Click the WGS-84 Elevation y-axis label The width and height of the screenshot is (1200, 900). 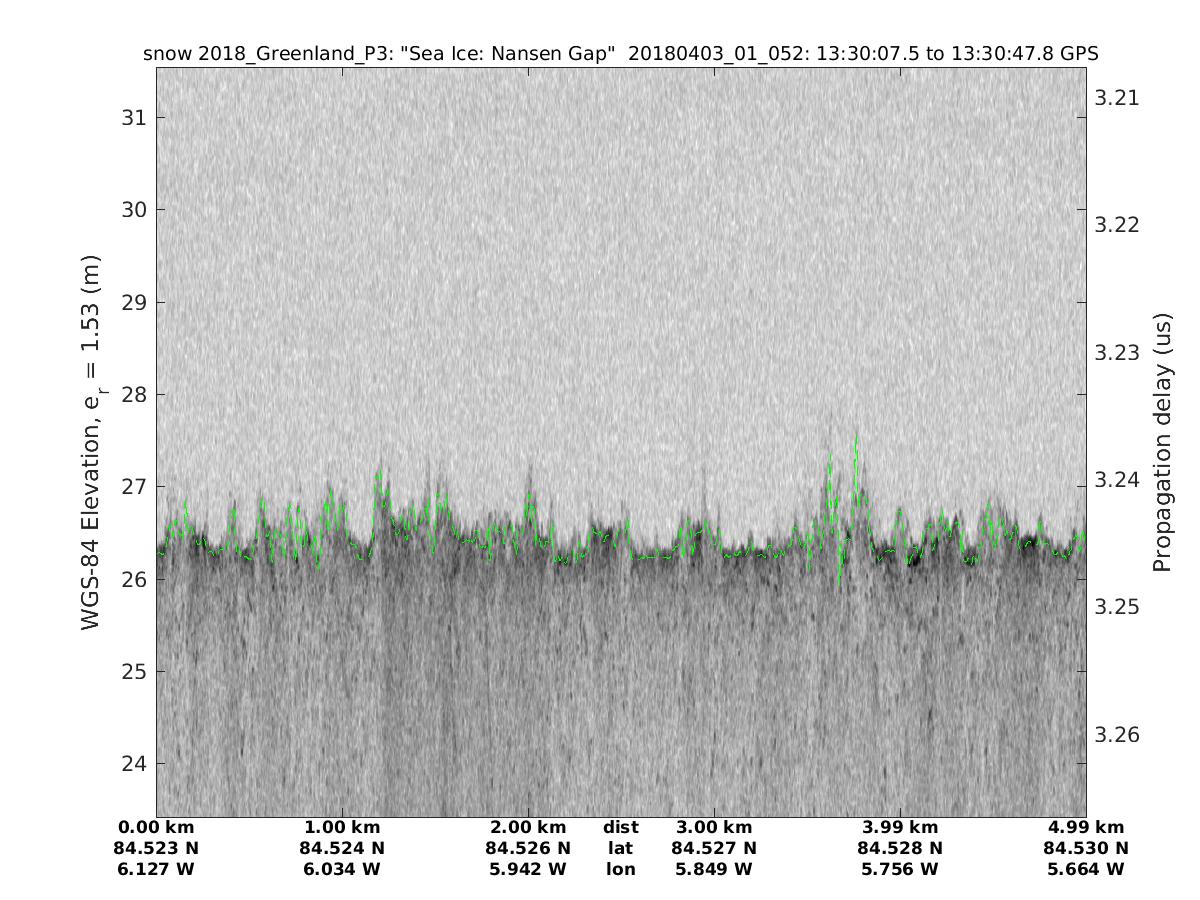[x=91, y=442]
